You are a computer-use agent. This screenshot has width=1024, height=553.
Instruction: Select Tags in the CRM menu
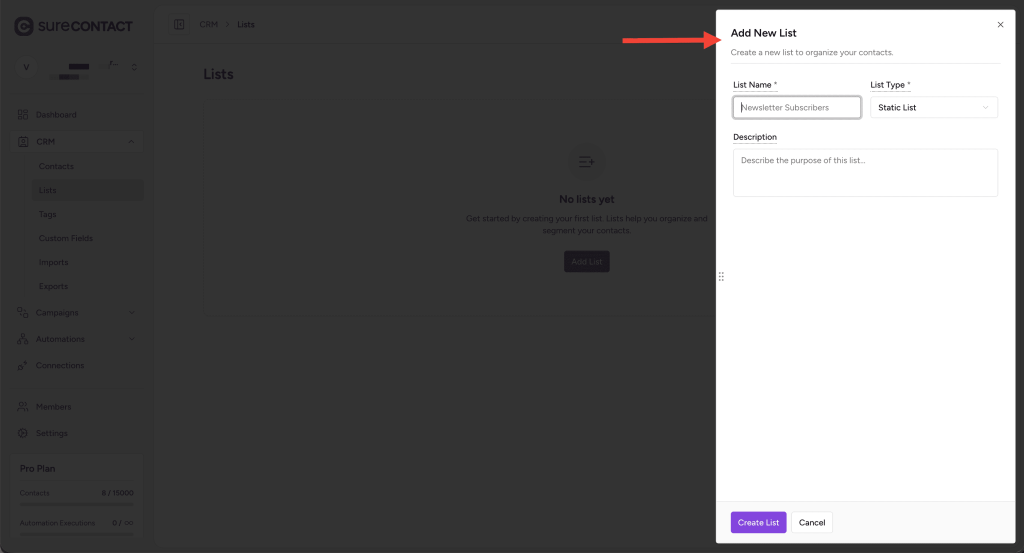(x=48, y=214)
